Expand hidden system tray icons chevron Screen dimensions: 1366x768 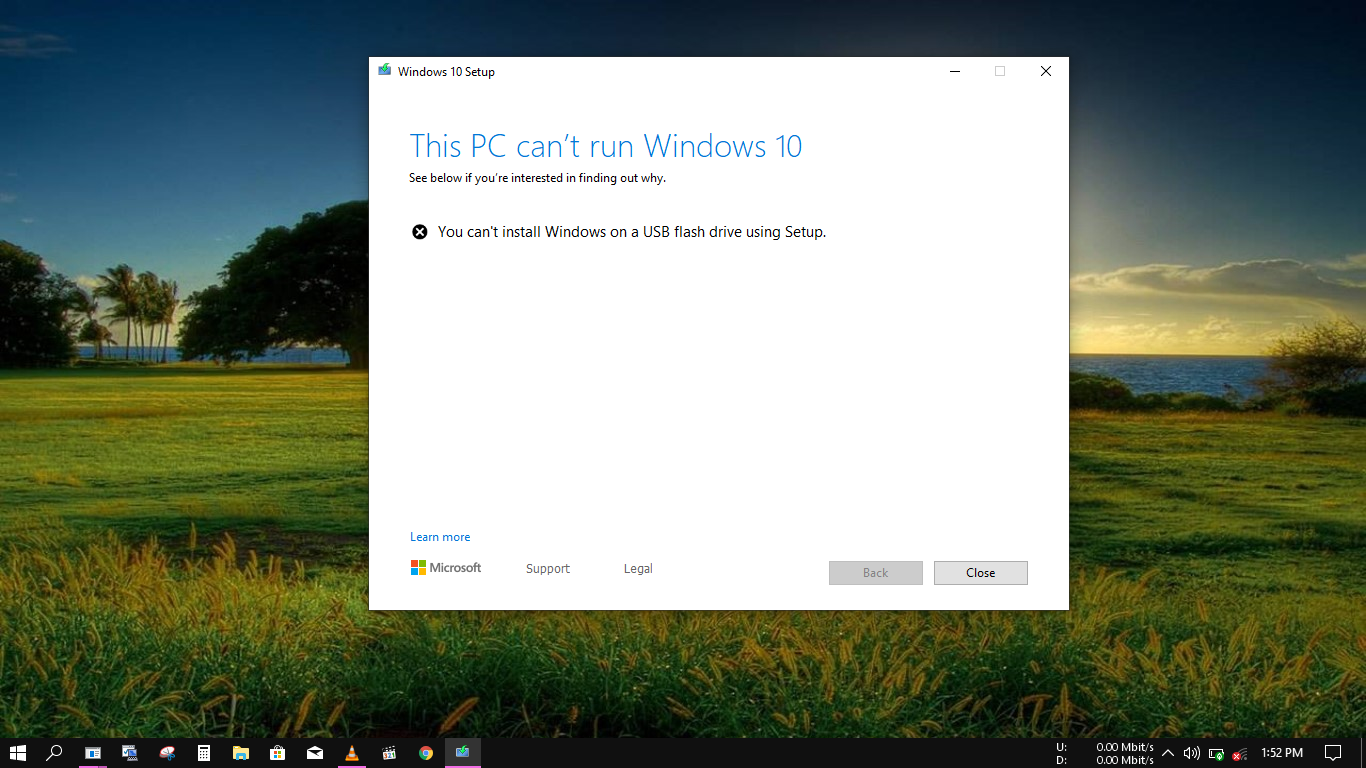coord(1167,753)
